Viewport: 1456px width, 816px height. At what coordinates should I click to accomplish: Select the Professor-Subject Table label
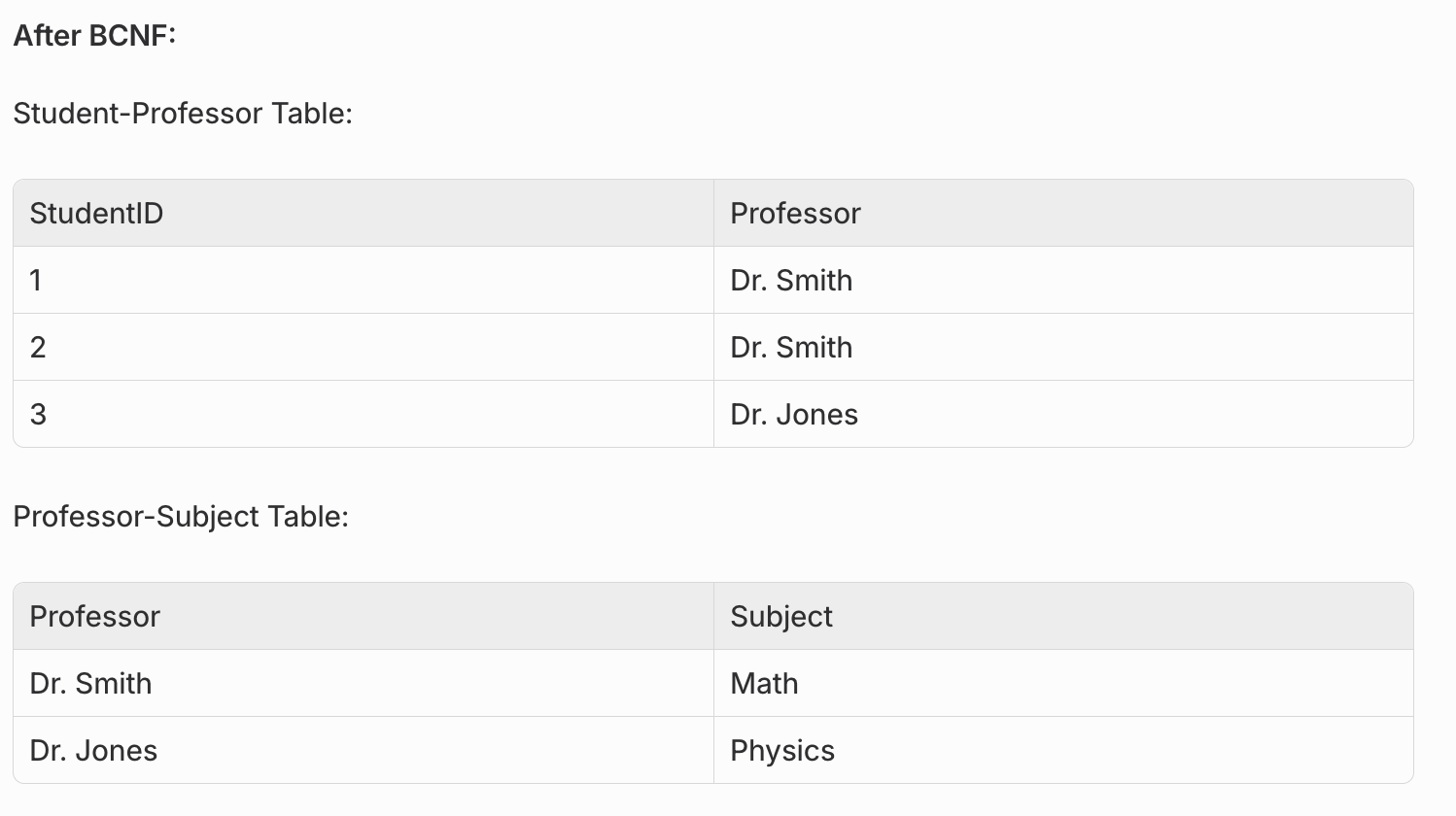pyautogui.click(x=181, y=517)
